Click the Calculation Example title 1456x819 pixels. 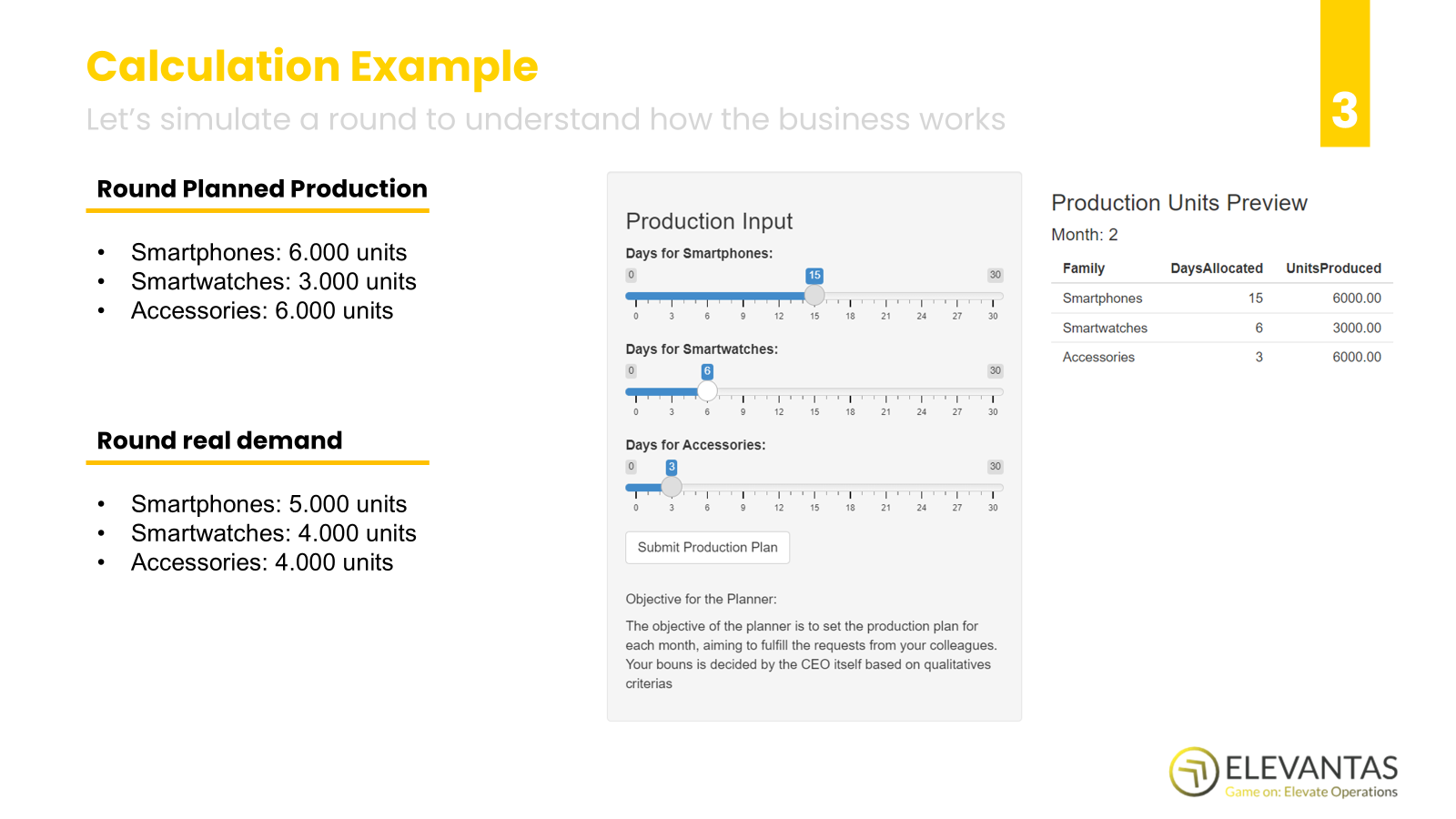312,66
